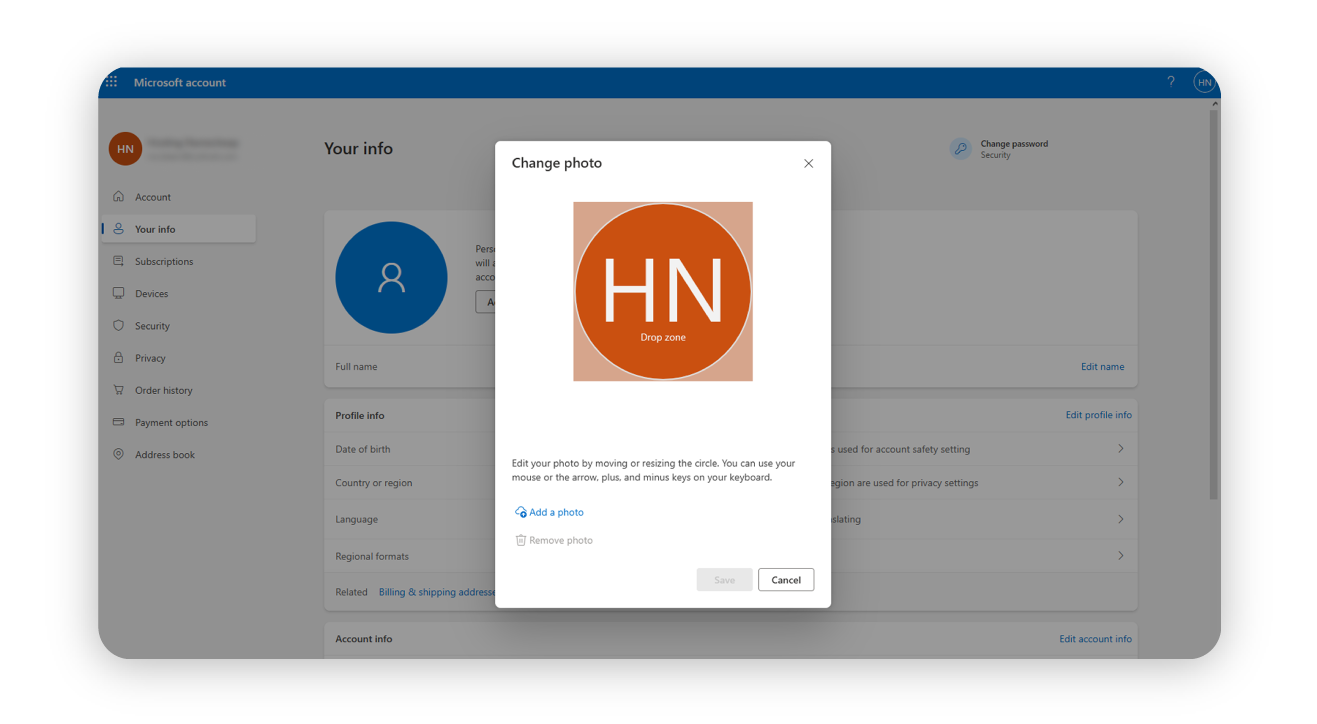
Task: Click the Change password key icon
Action: [960, 147]
